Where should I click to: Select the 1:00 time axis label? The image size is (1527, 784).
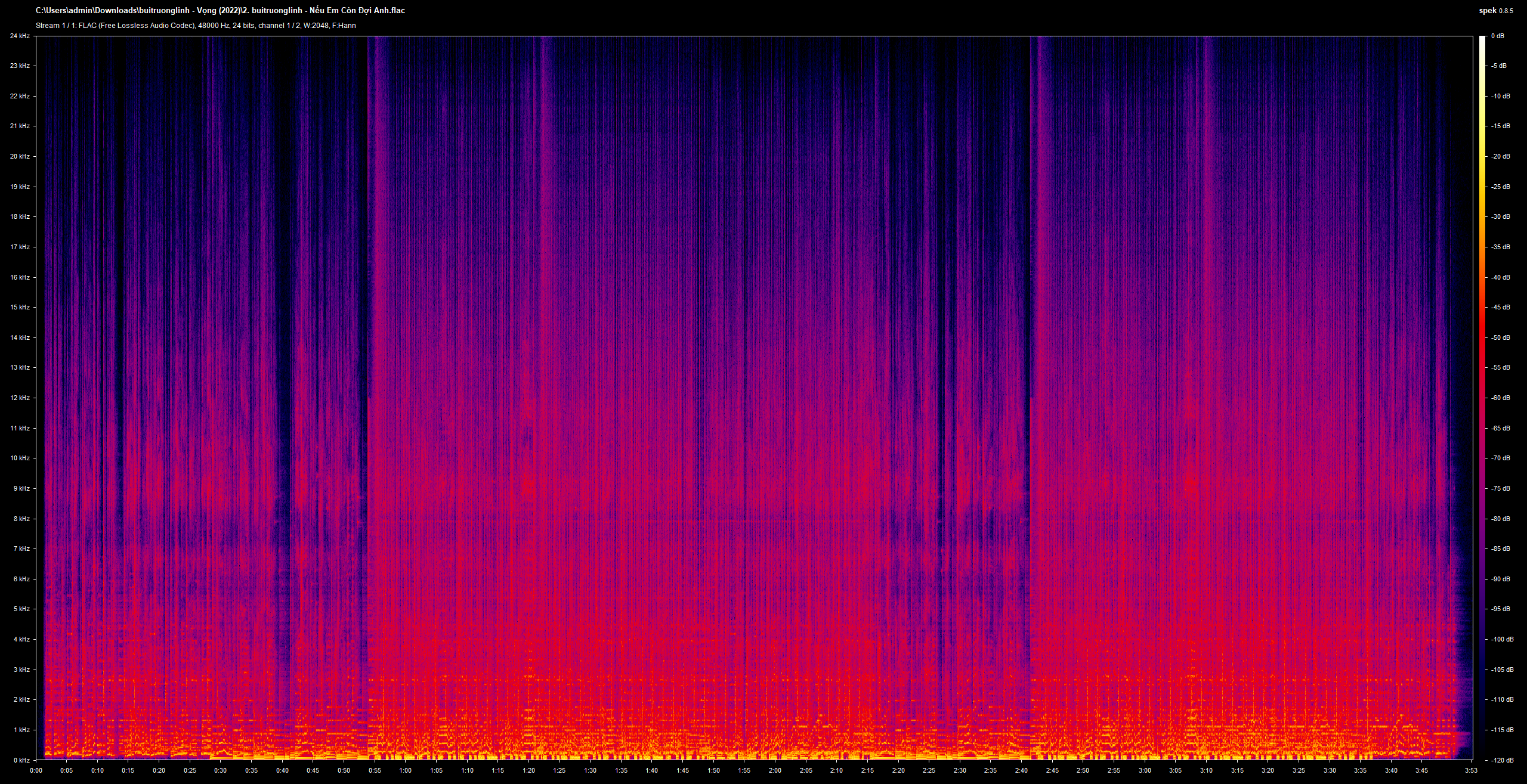(x=405, y=770)
